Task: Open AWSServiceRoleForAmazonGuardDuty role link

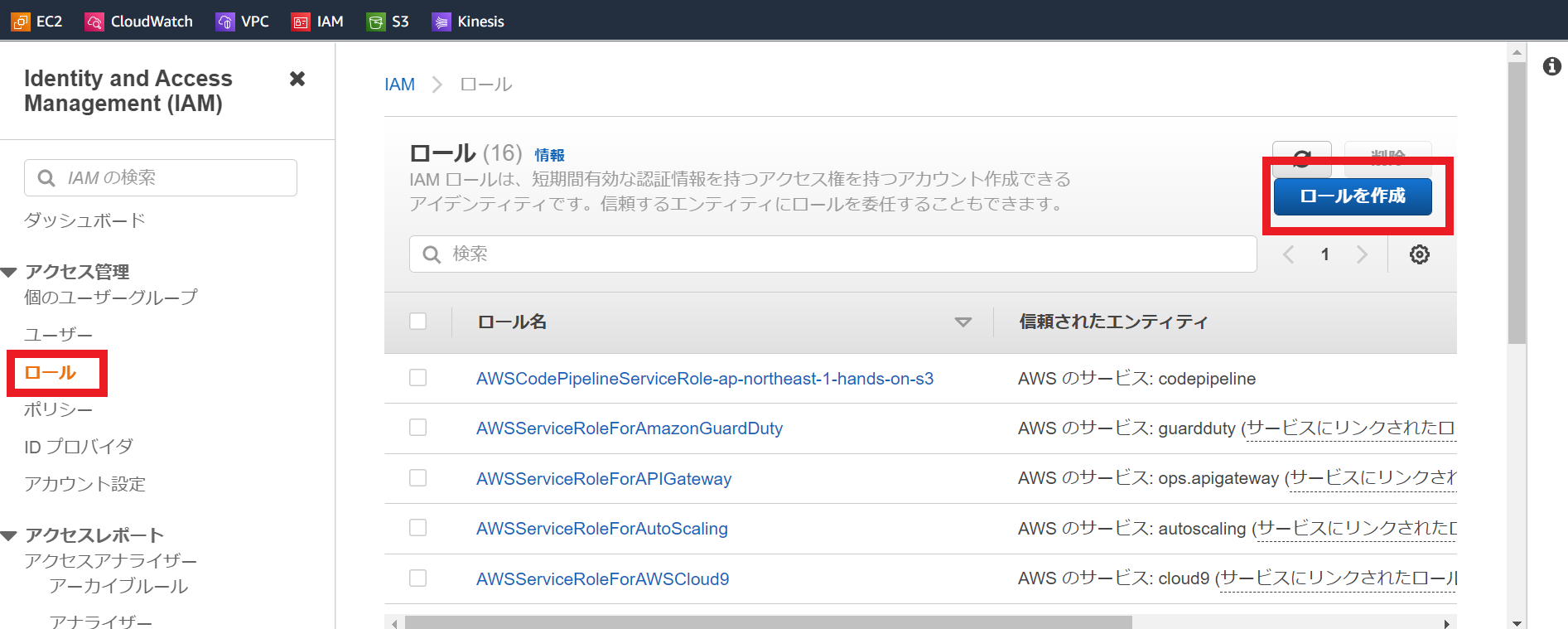Action: tap(630, 428)
